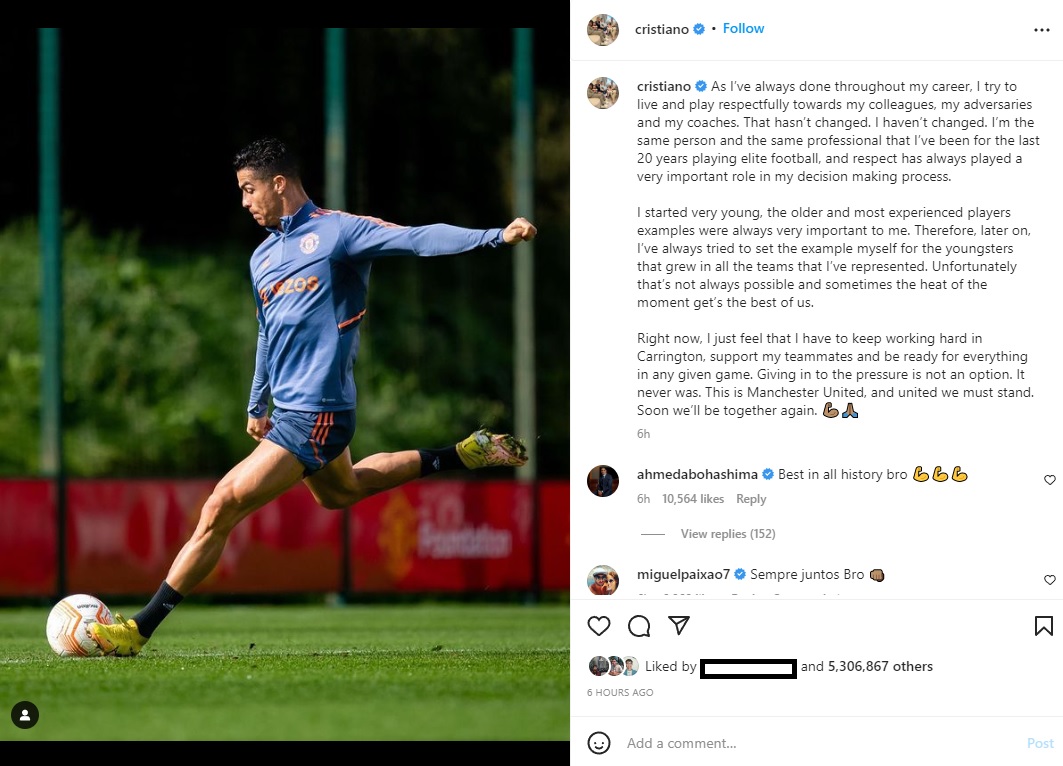The image size is (1063, 766).
Task: Like the post with heart icon
Action: pos(599,626)
